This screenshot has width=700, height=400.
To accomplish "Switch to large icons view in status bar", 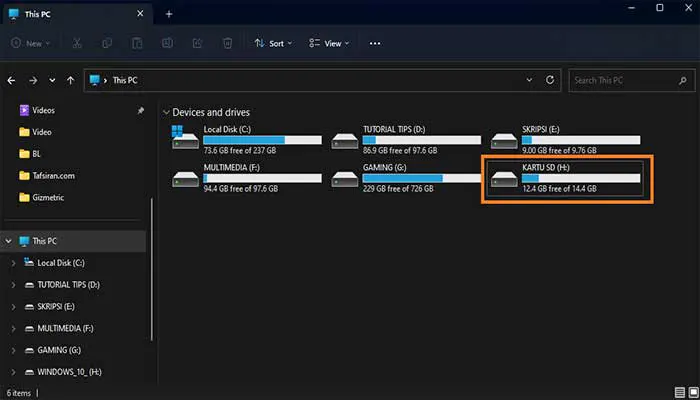I will (x=694, y=393).
